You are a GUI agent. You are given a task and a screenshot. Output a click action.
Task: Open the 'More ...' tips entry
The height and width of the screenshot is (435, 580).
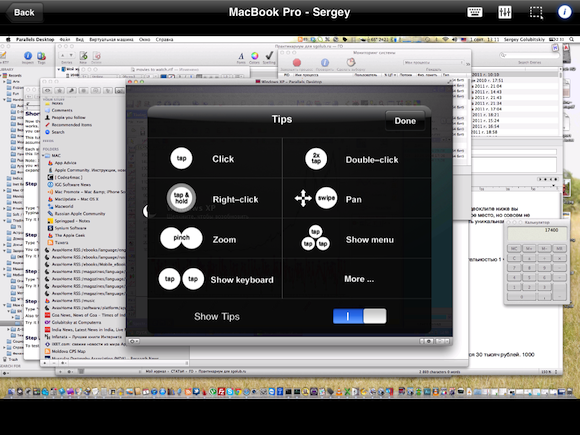click(359, 279)
